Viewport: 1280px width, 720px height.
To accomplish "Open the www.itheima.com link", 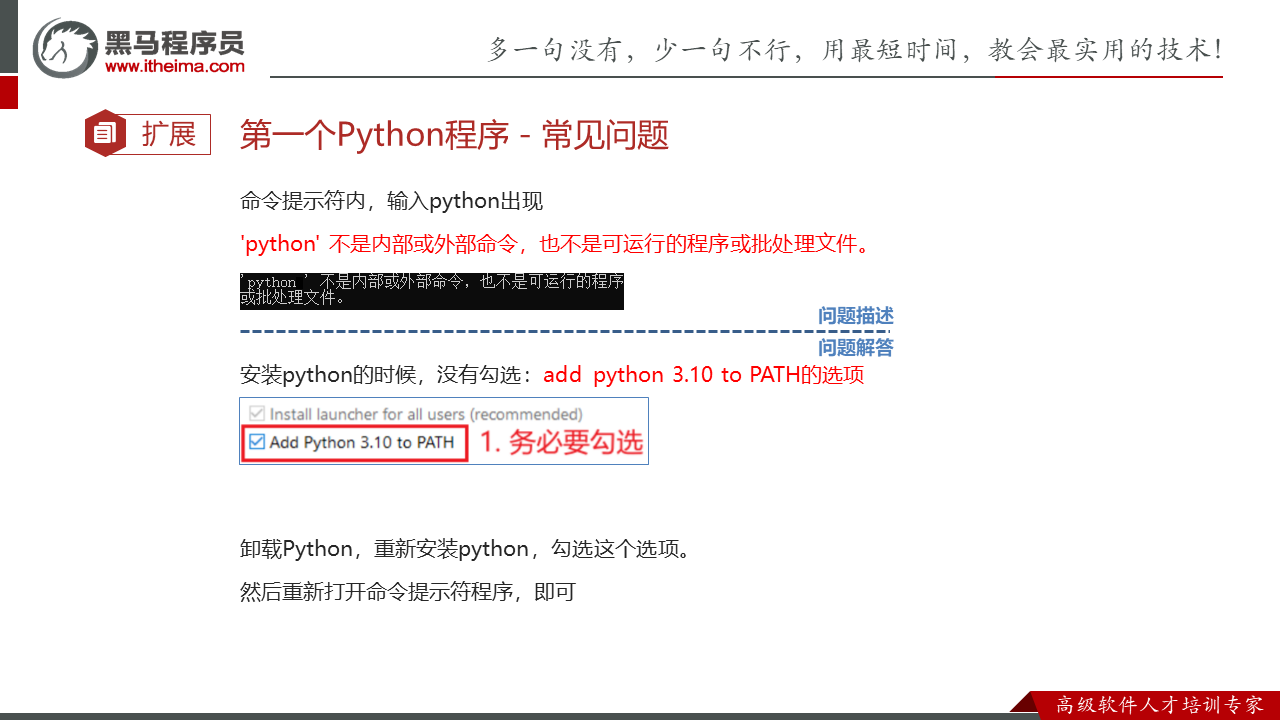I will coord(174,66).
